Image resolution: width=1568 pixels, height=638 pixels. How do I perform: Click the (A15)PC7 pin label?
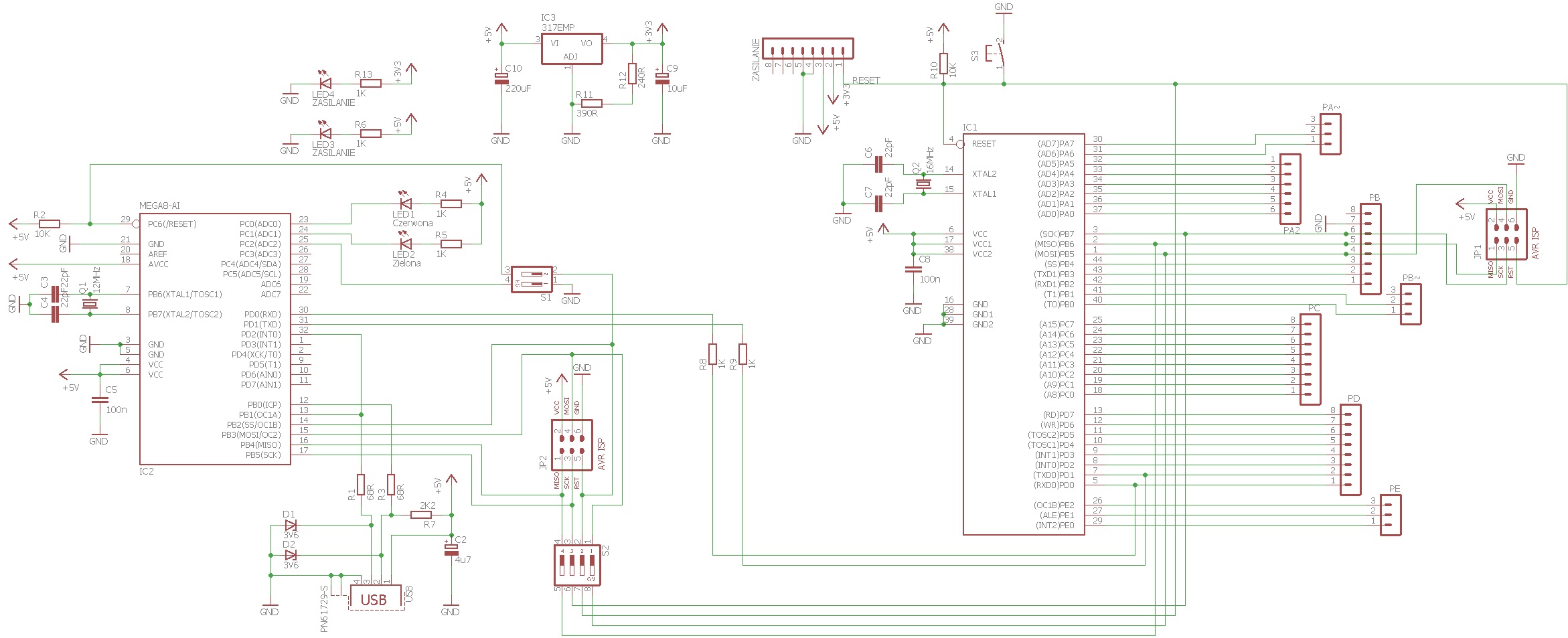(1056, 325)
